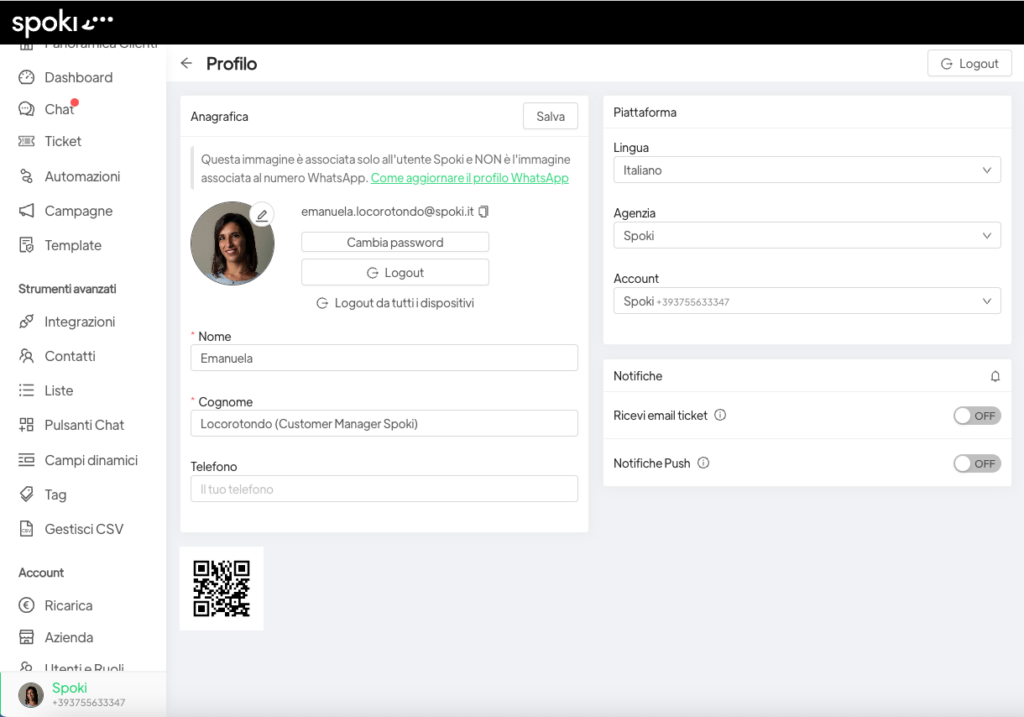Click the Tag icon in sidebar
The height and width of the screenshot is (717, 1024).
pyautogui.click(x=27, y=495)
